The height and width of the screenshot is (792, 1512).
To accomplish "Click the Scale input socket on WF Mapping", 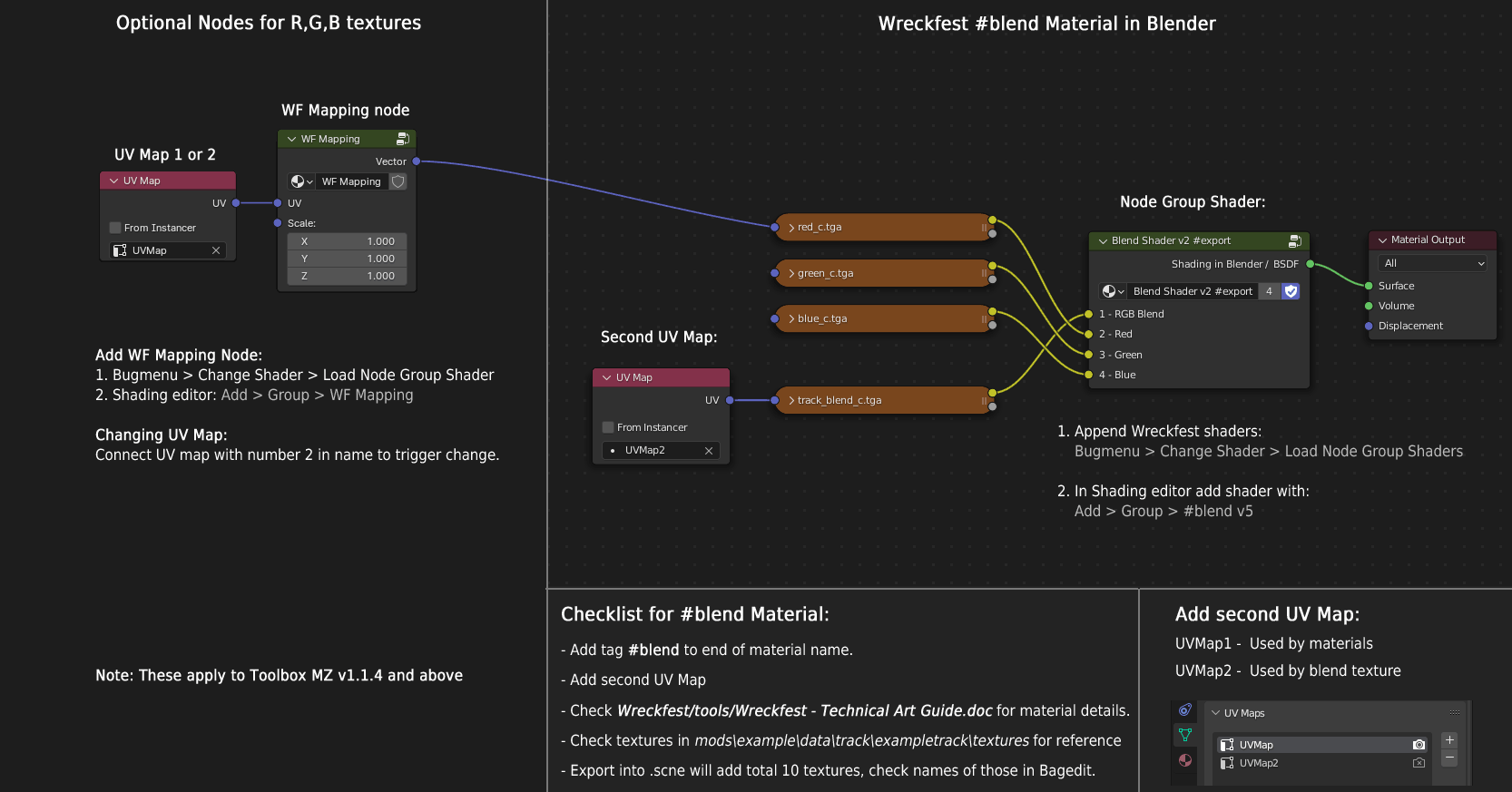I will pos(278,223).
